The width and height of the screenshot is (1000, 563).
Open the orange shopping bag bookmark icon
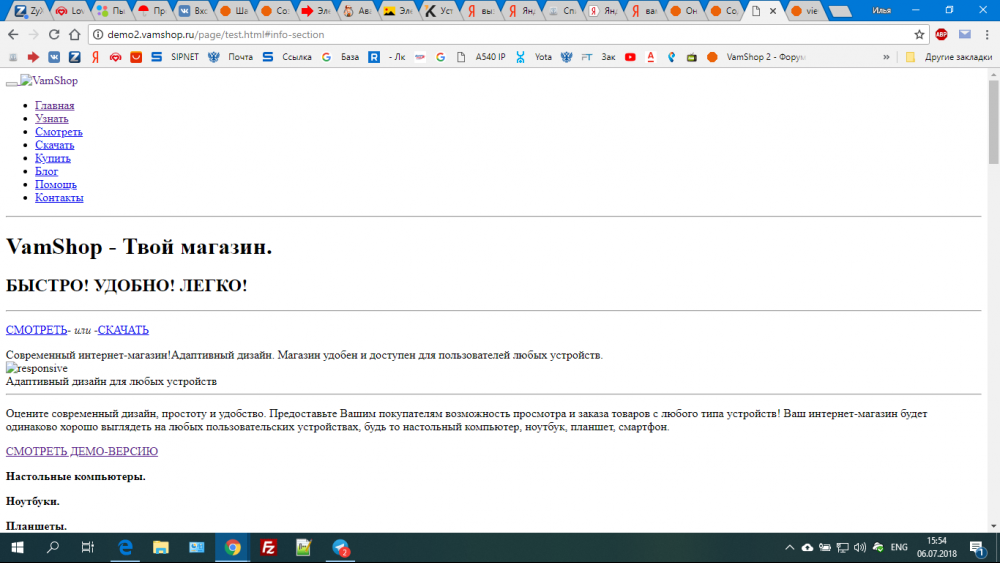pyautogui.click(x=136, y=57)
